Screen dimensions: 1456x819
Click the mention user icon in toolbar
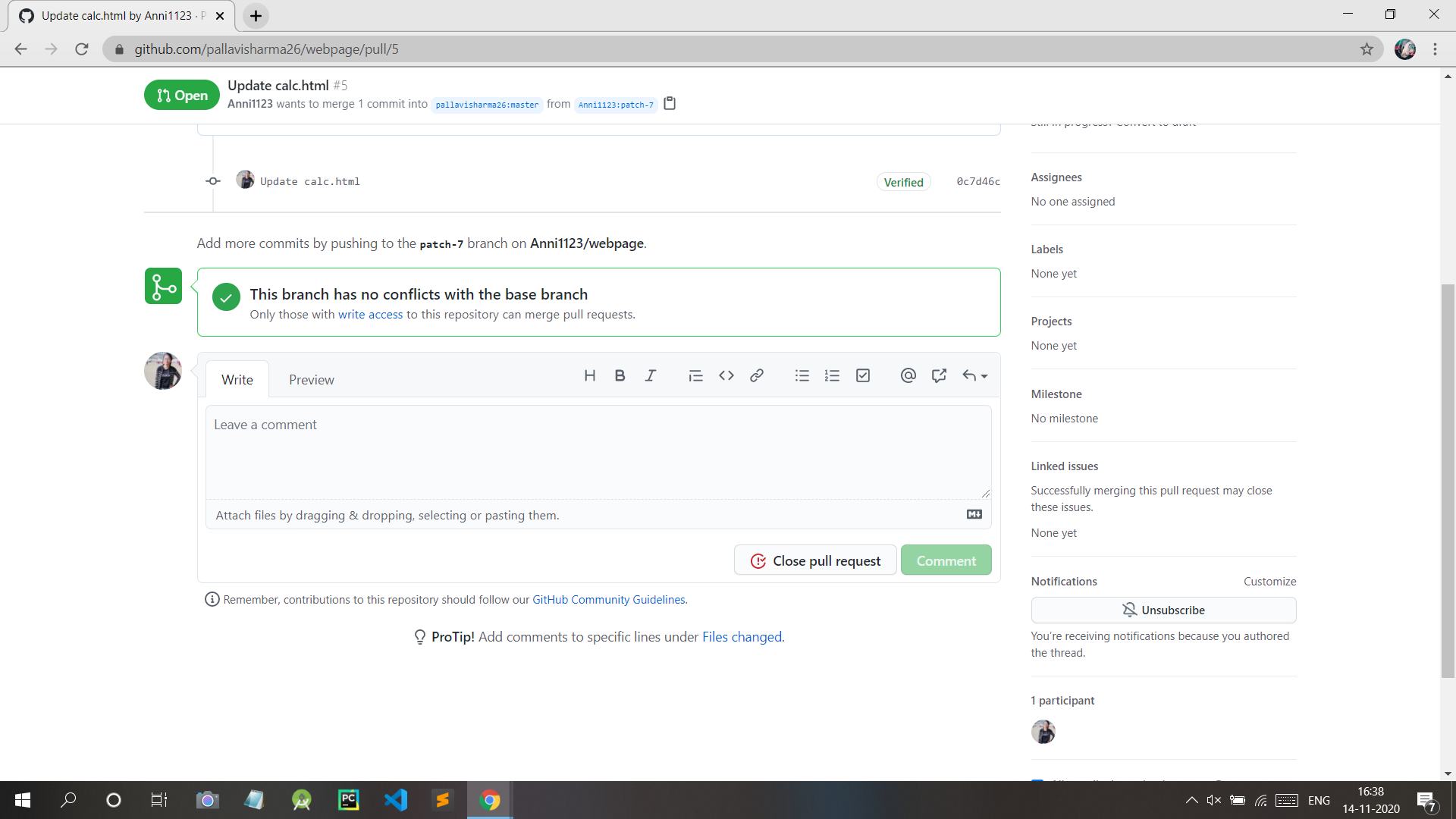tap(907, 375)
